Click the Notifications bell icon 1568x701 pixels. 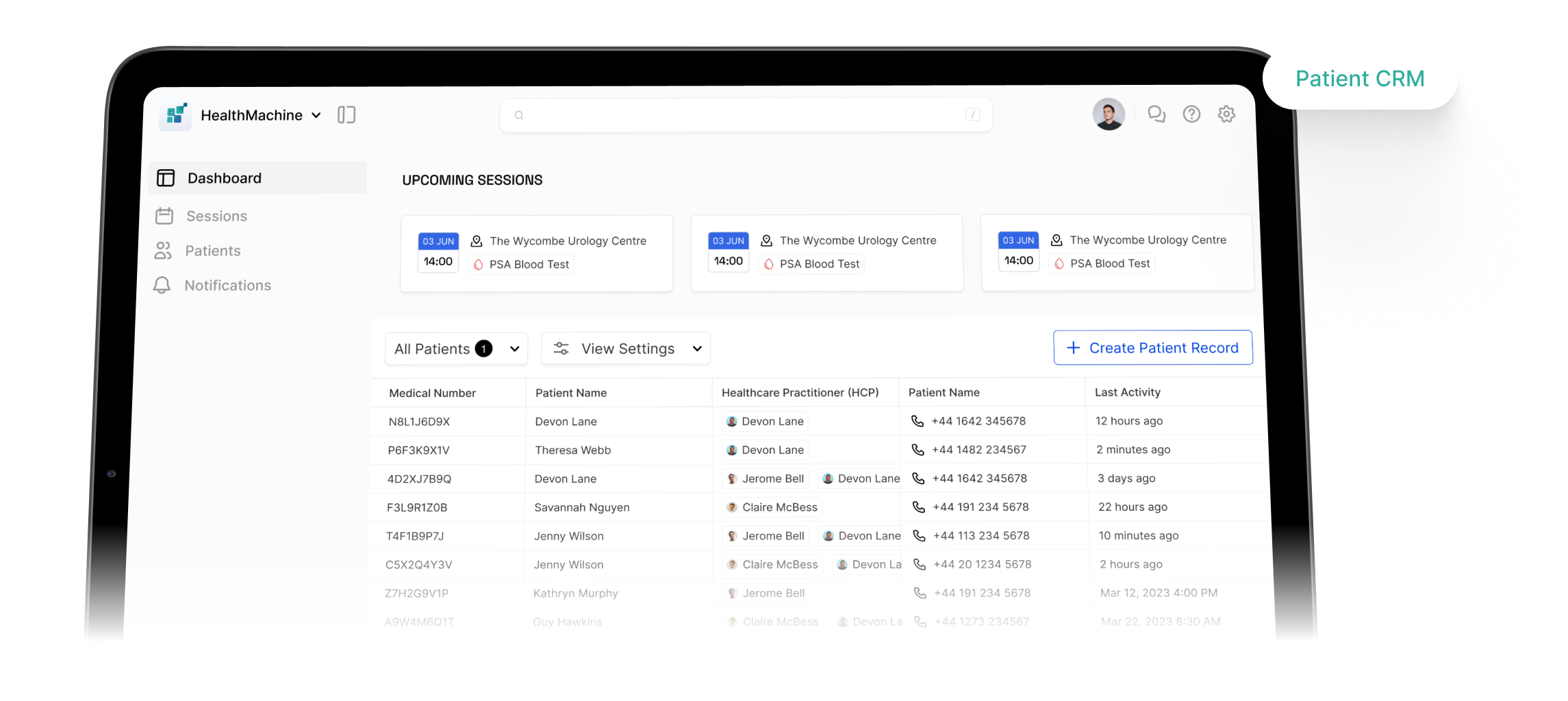tap(162, 285)
